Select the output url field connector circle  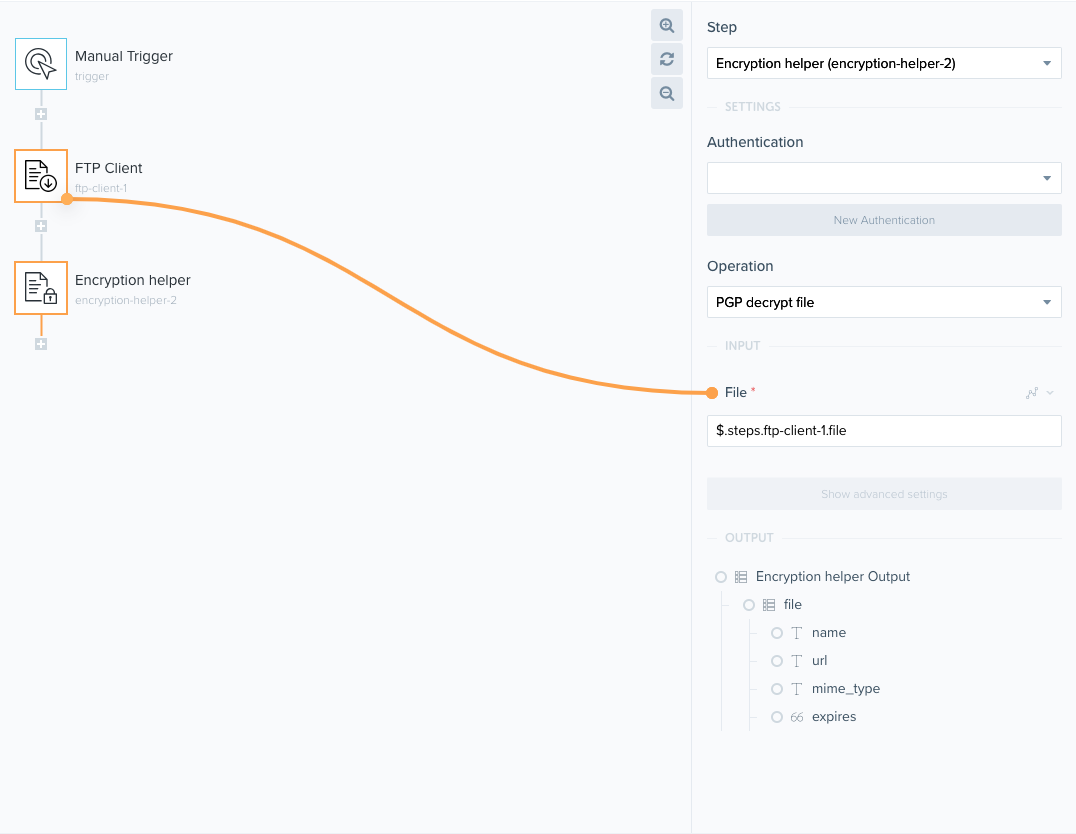click(x=777, y=661)
